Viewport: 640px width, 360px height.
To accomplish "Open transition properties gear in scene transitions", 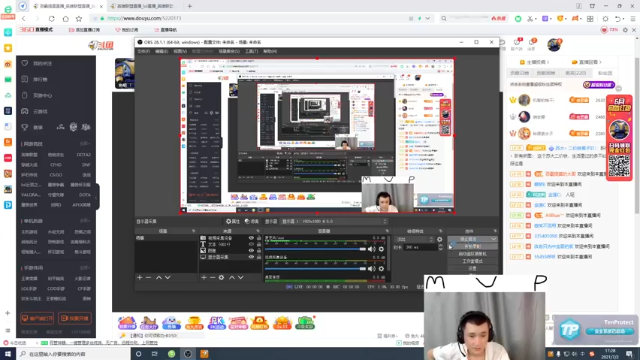I will (x=440, y=240).
